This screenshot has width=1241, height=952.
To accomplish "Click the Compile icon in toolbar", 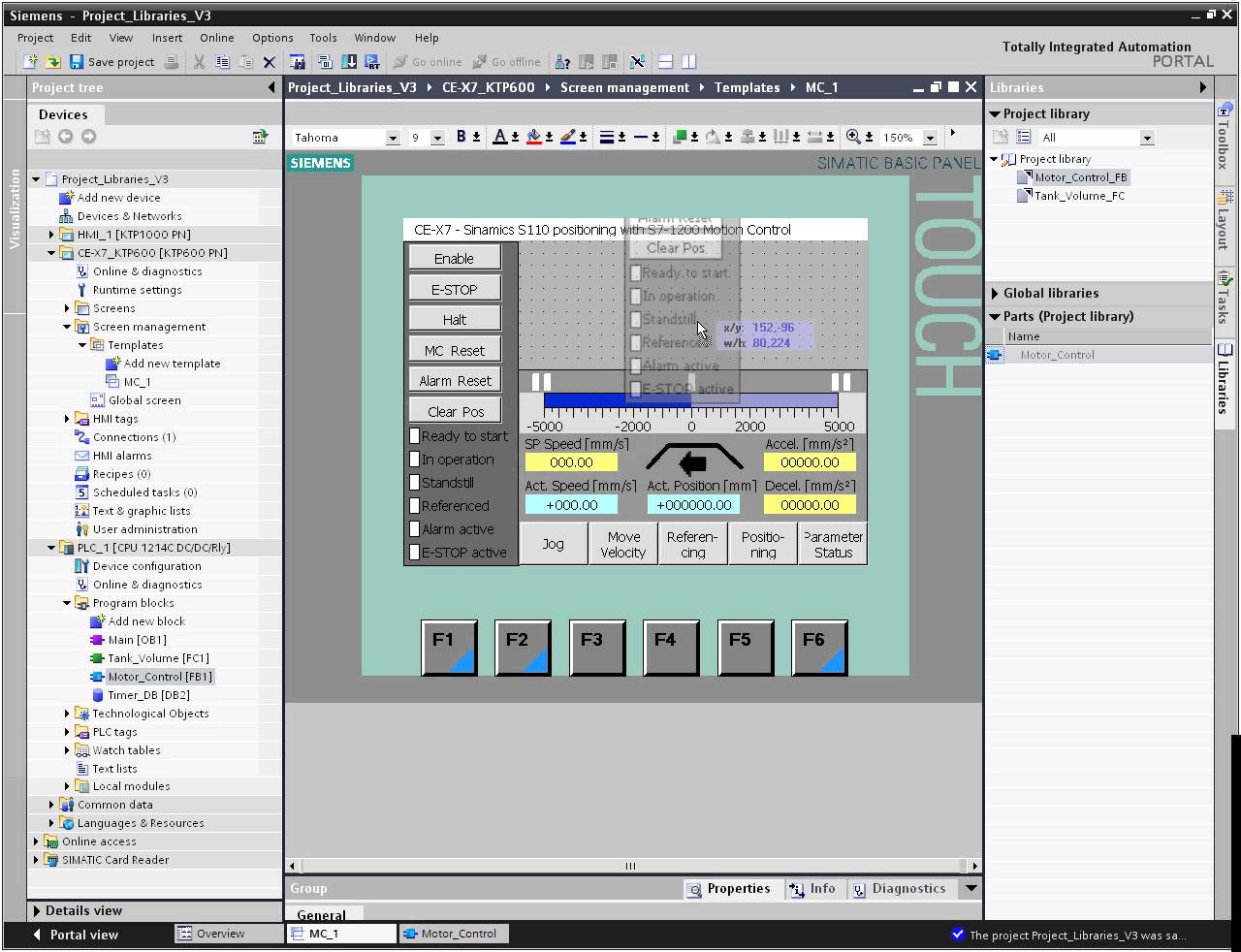I will coord(326,62).
